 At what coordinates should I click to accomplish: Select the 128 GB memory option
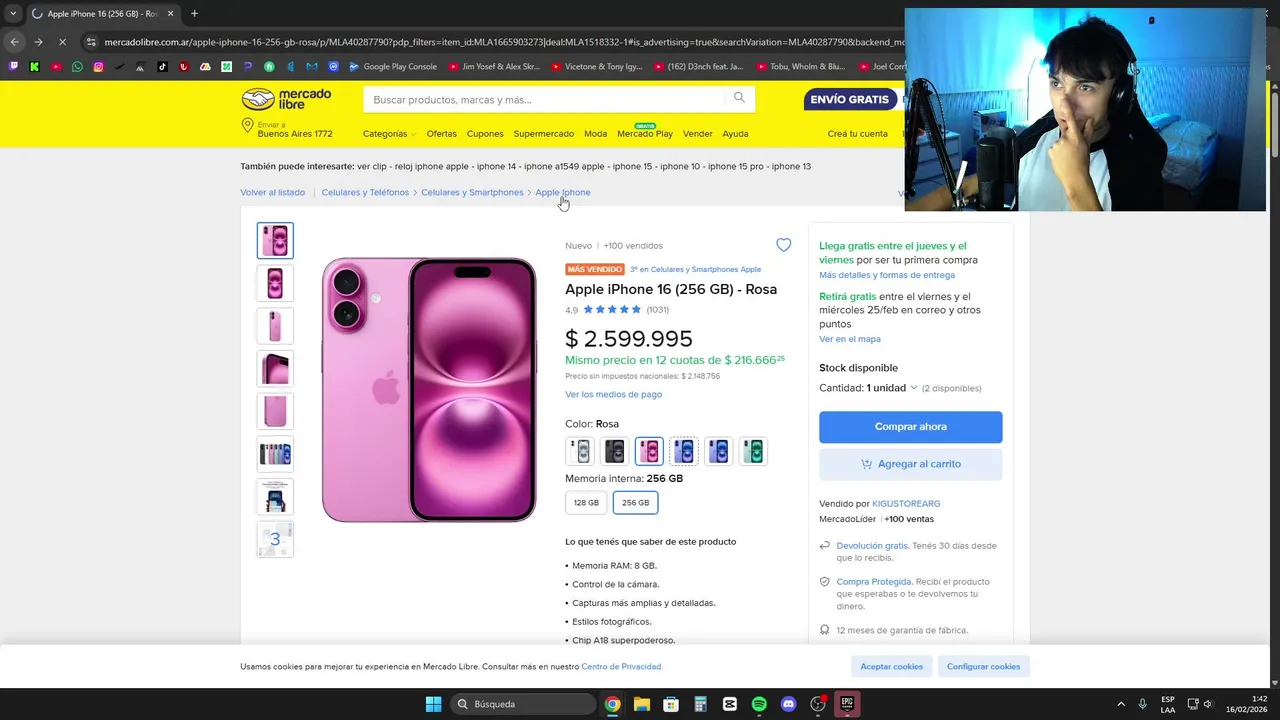click(586, 502)
